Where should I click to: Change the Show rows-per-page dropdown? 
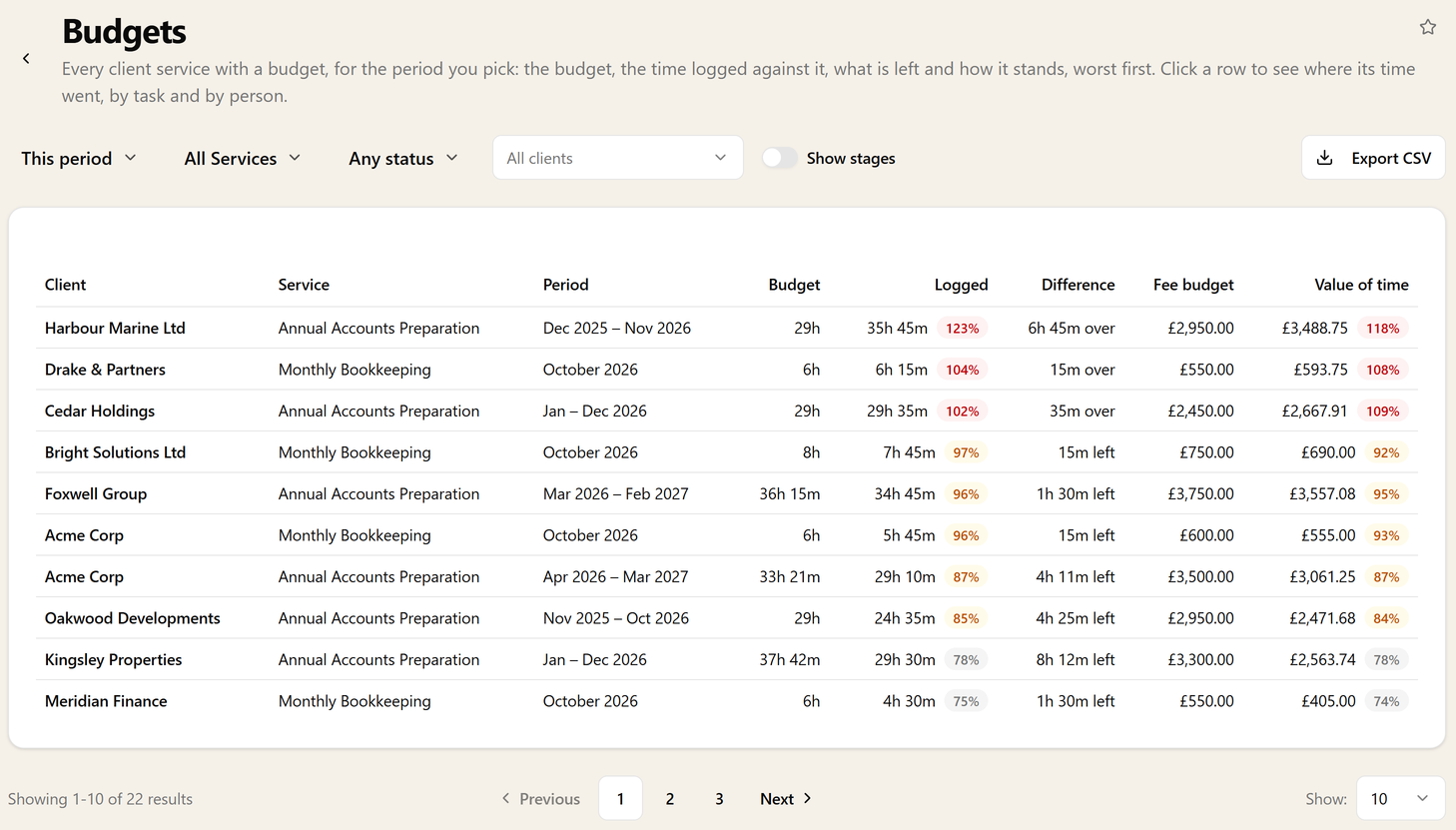1401,798
